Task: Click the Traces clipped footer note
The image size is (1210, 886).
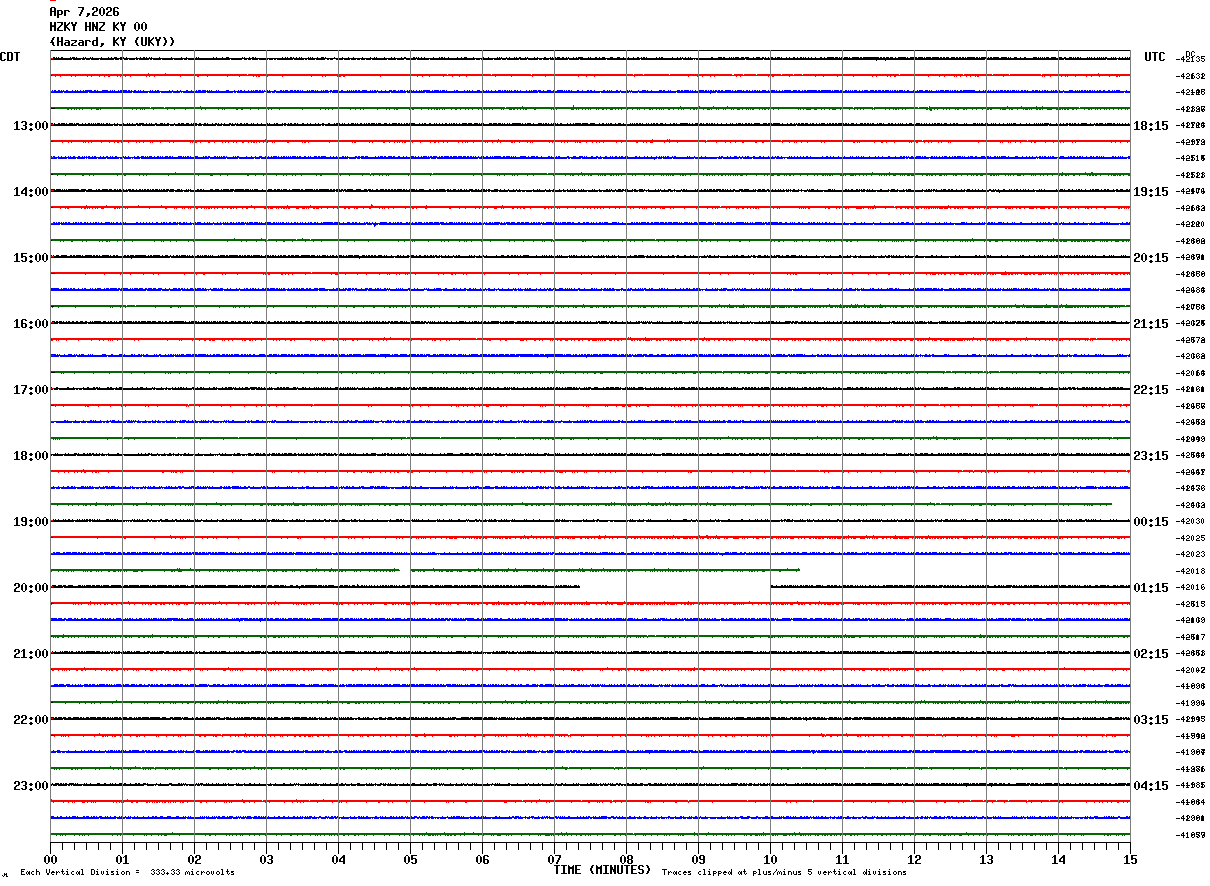Action: tap(784, 873)
